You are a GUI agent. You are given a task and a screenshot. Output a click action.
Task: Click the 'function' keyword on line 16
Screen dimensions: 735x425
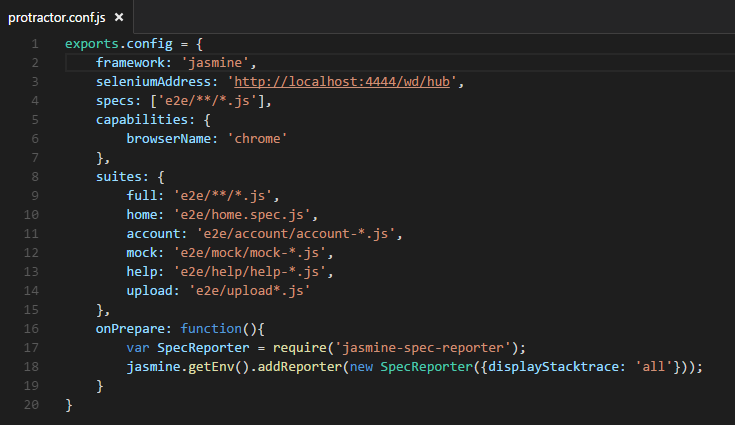pyautogui.click(x=211, y=328)
